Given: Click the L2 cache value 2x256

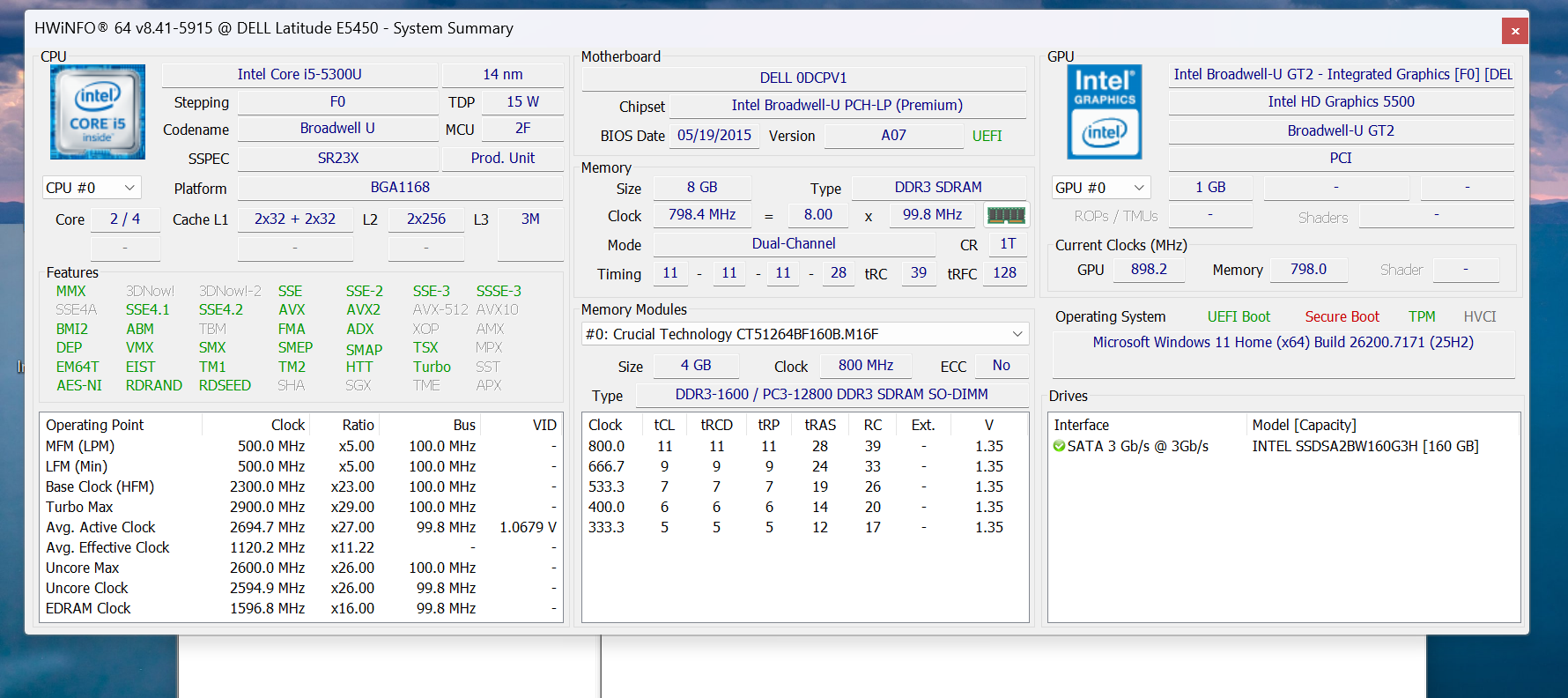Looking at the screenshot, I should tap(426, 219).
